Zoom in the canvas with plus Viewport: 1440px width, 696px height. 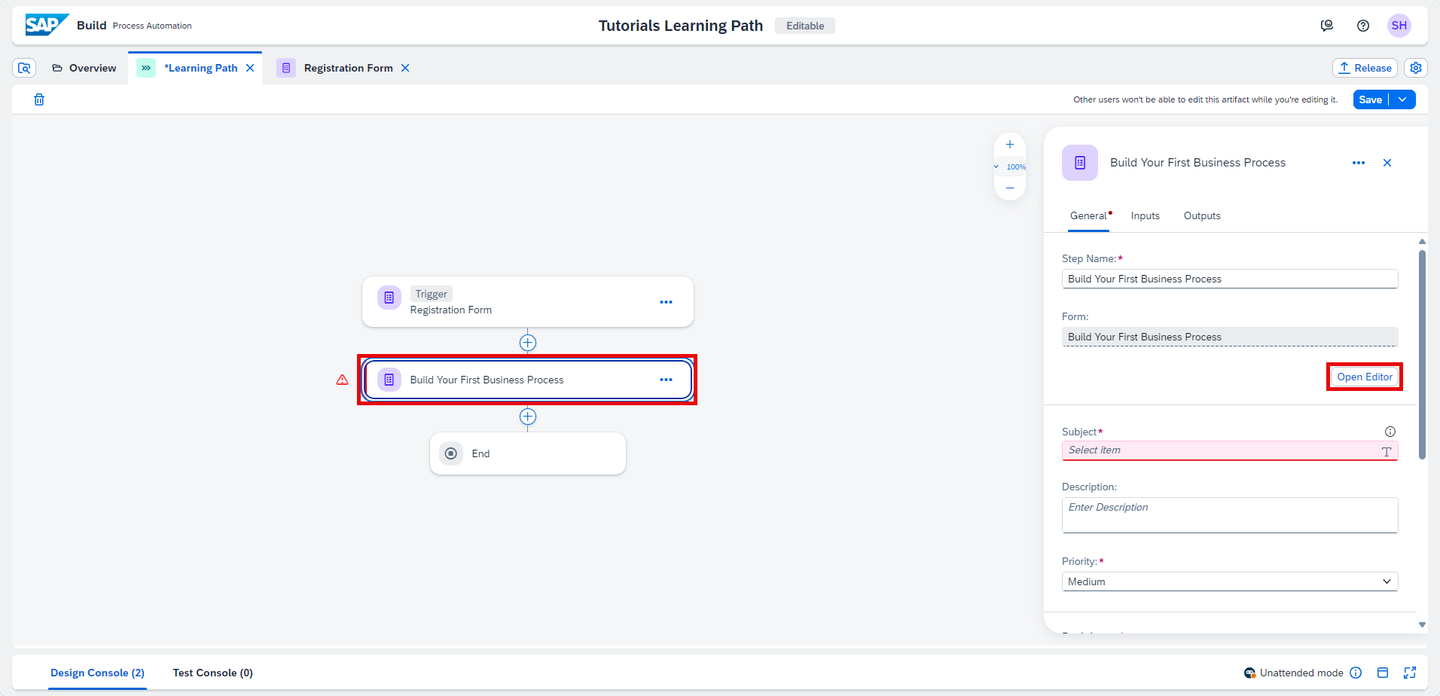click(1010, 145)
